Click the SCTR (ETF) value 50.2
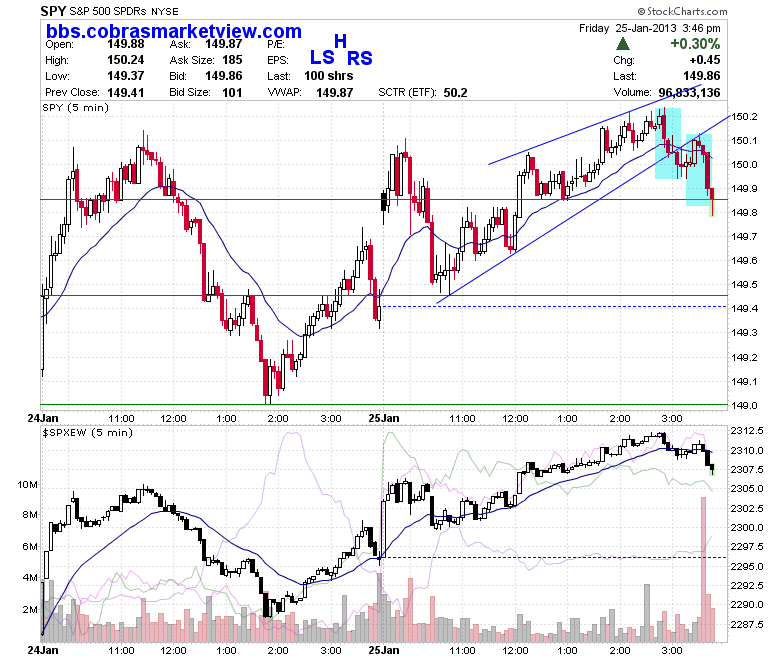The width and height of the screenshot is (780, 659). point(455,93)
